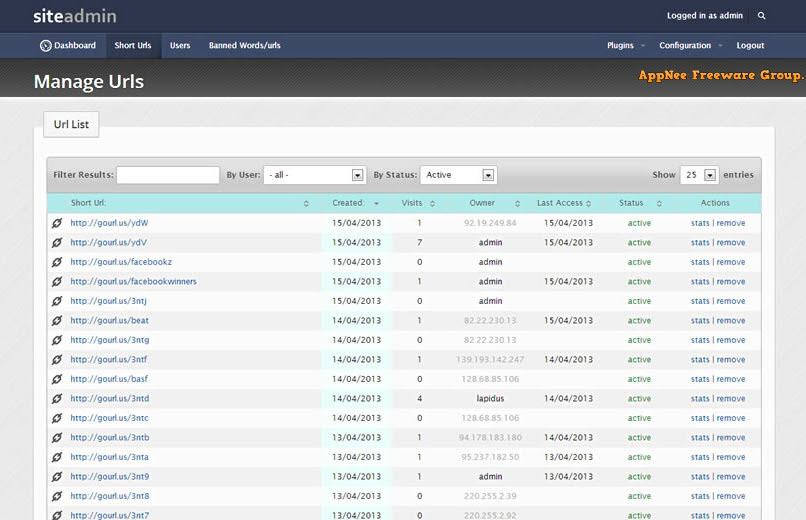
Task: Click link icon beside gourl.us/3nt9
Action: click(x=57, y=477)
